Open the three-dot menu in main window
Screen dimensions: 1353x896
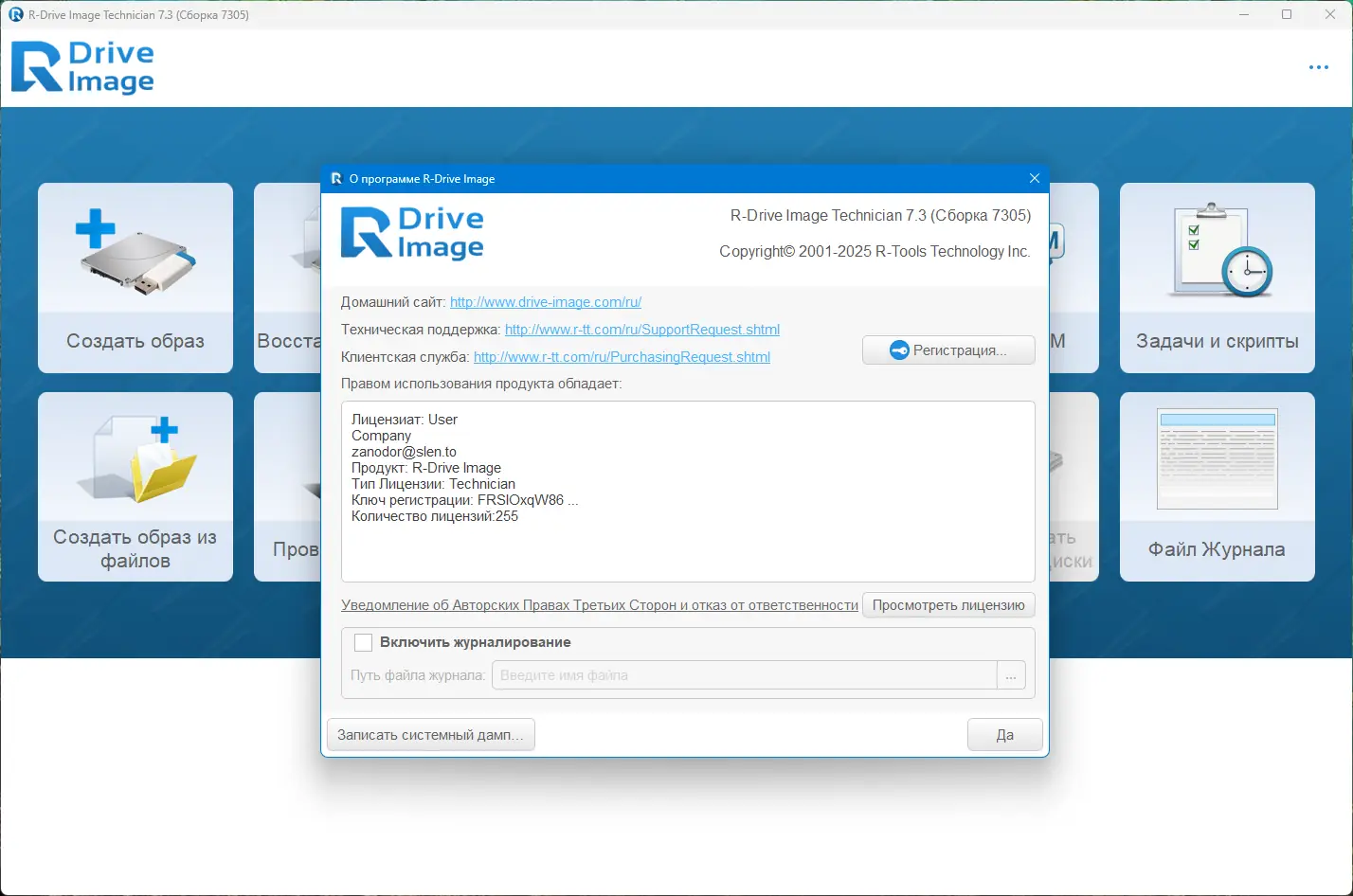click(x=1319, y=68)
